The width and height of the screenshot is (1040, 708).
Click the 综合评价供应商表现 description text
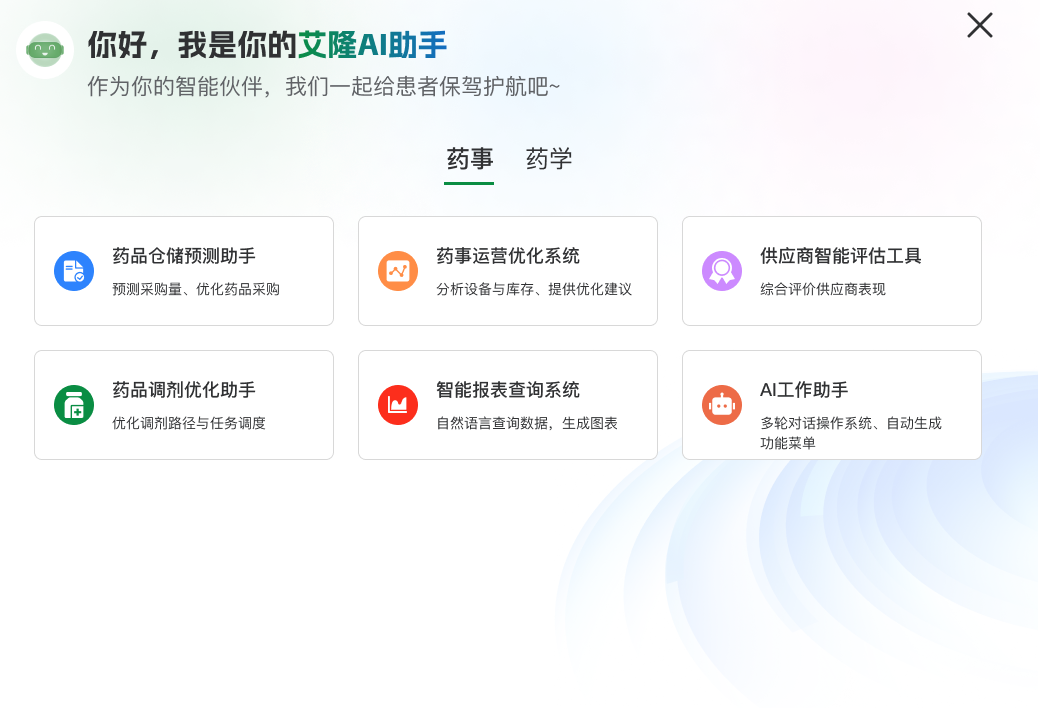pos(823,289)
